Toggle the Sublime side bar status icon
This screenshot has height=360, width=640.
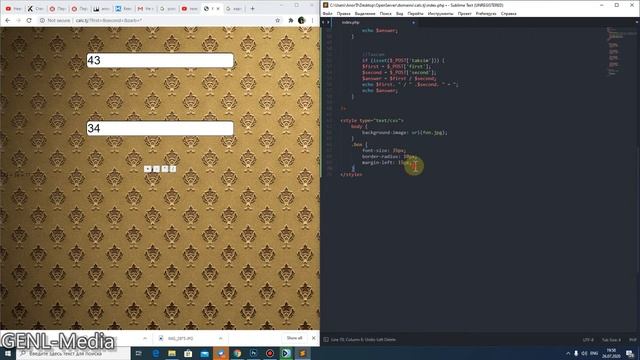tap(326, 340)
